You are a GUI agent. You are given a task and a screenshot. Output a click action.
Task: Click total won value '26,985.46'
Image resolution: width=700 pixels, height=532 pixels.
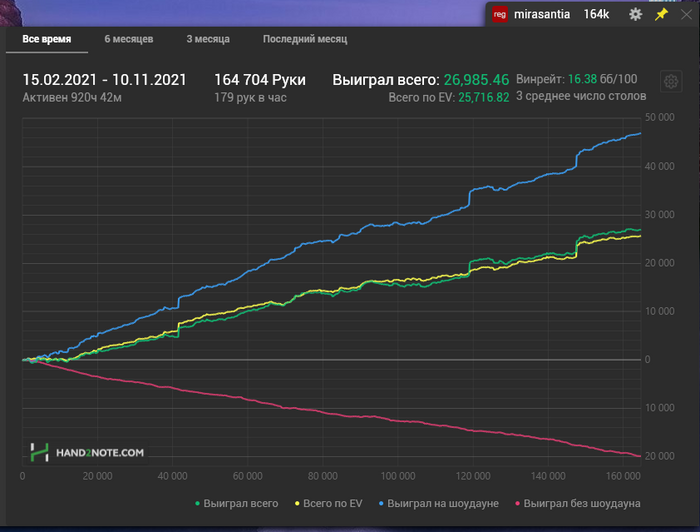click(x=476, y=80)
